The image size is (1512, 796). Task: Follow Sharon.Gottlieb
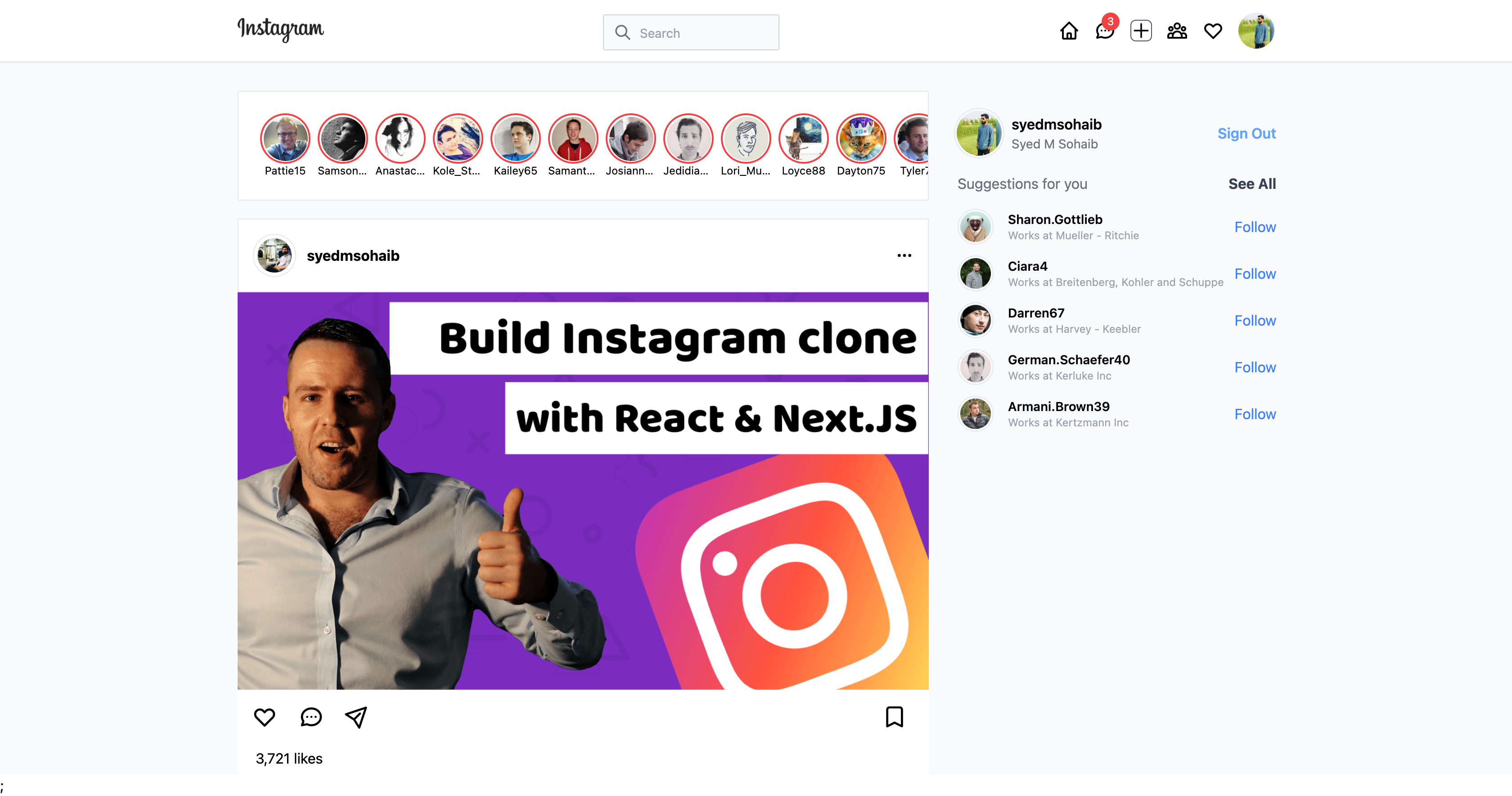coord(1254,227)
